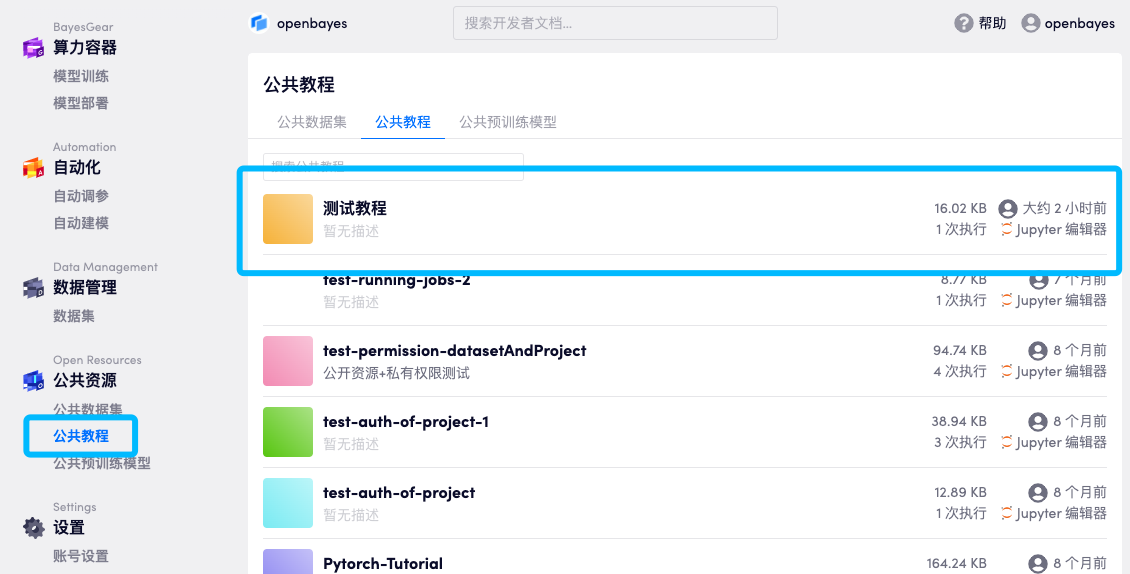Screen dimensions: 1130x574
Task: Click the cyan test-auth-of-project thumbnail
Action: [x=288, y=503]
